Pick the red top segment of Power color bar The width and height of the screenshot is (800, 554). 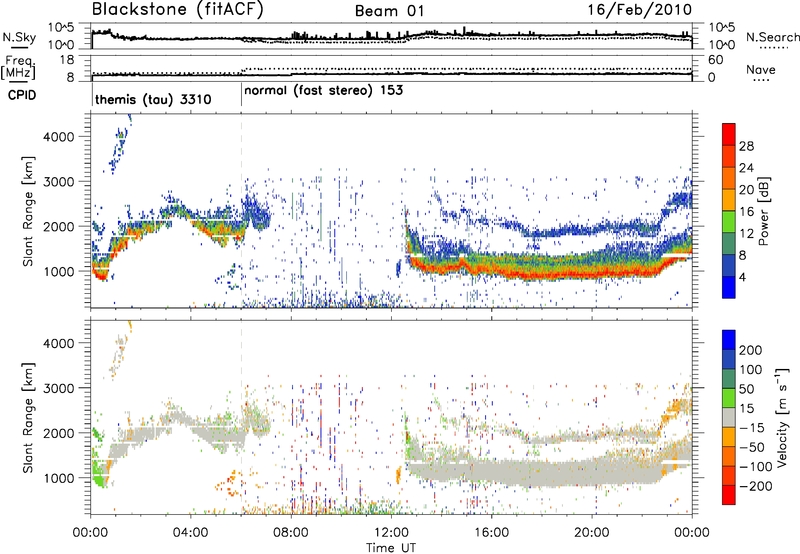729,134
